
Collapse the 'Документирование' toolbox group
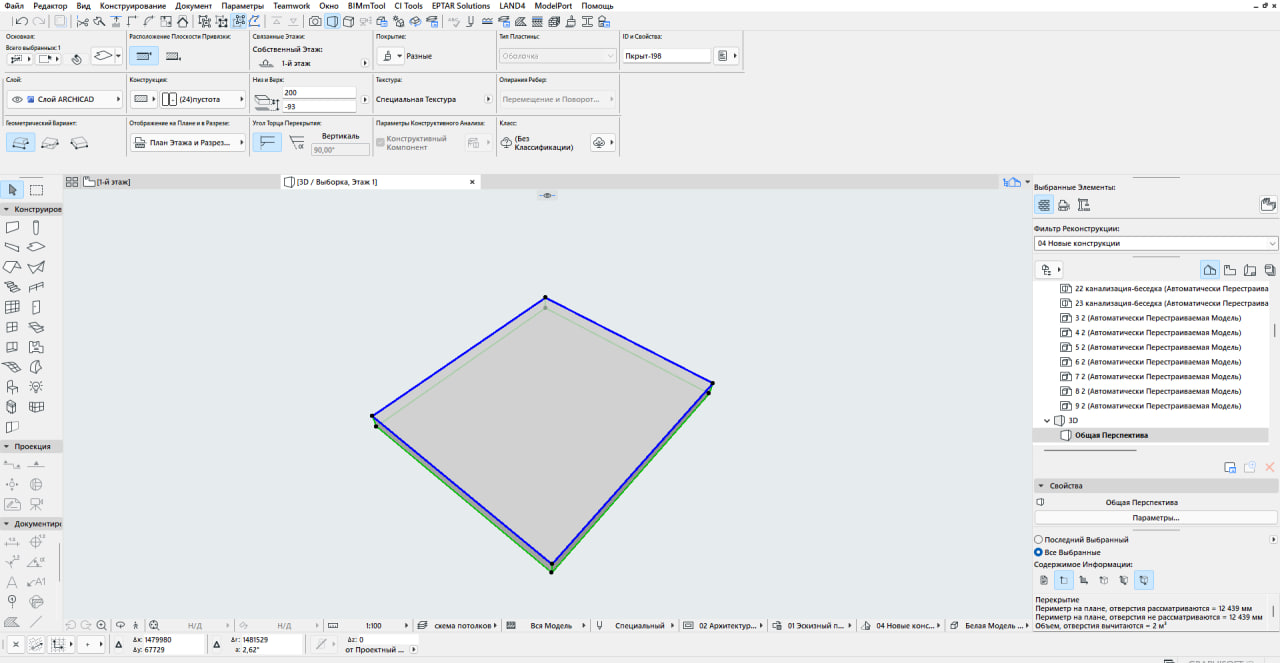(7, 523)
